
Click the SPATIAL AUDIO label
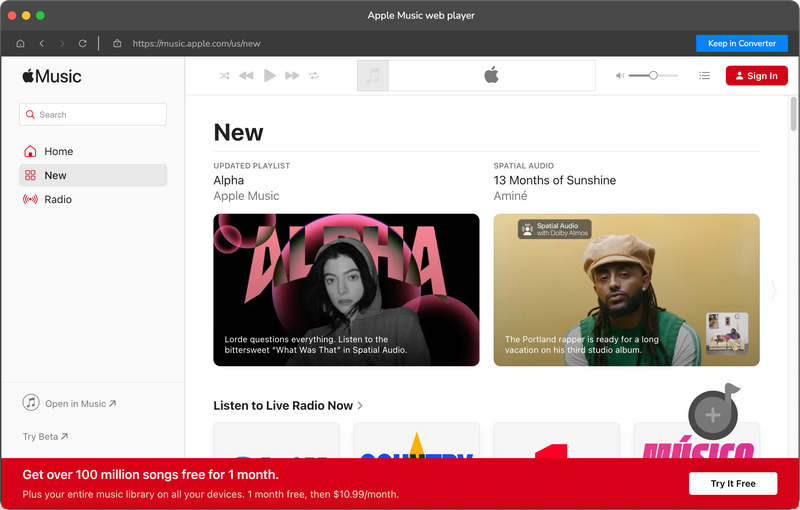tap(523, 166)
